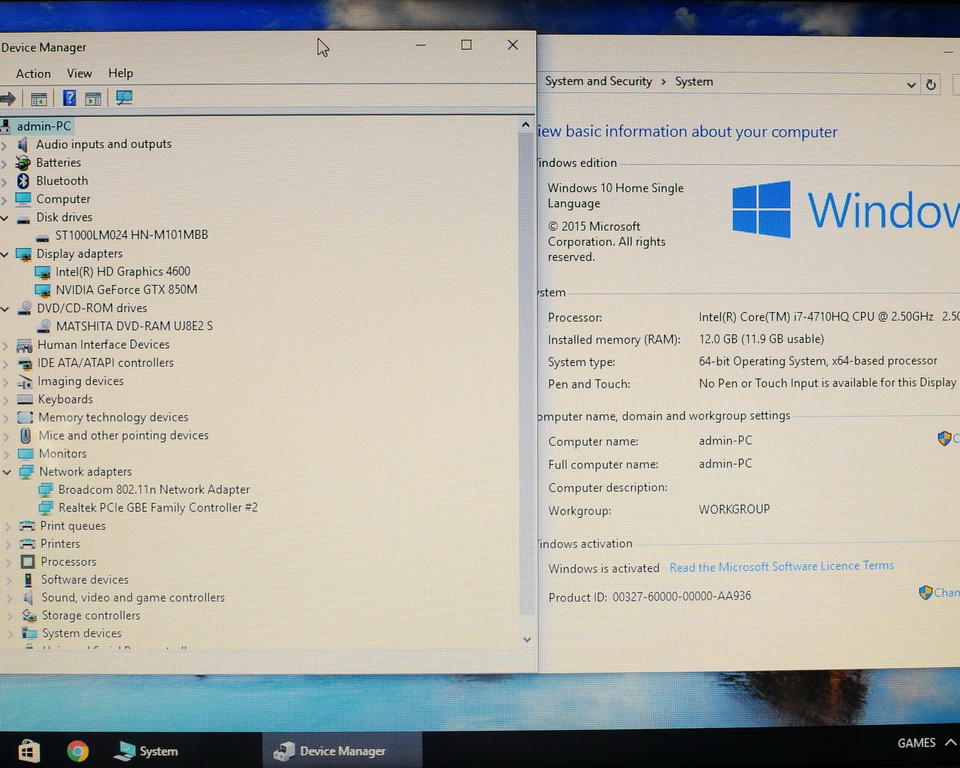
Task: Open the Action menu
Action: tap(33, 73)
